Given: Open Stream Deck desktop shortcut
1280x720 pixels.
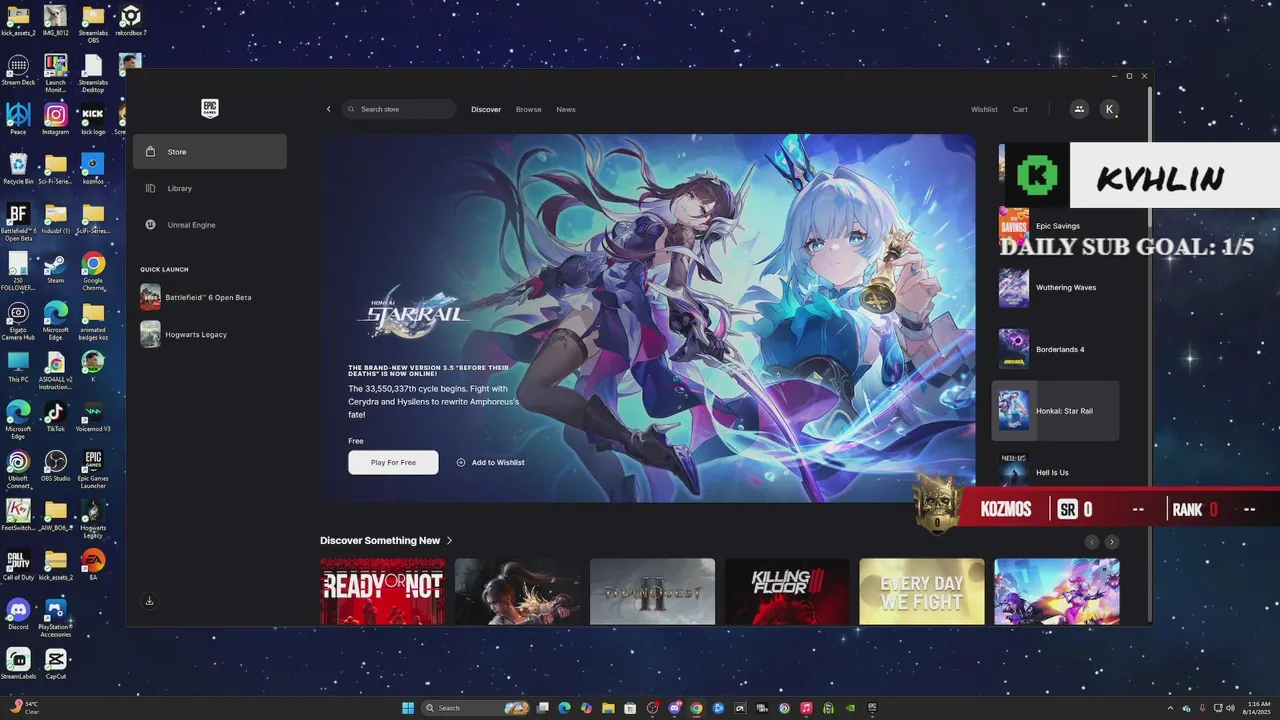Looking at the screenshot, I should pos(18,71).
